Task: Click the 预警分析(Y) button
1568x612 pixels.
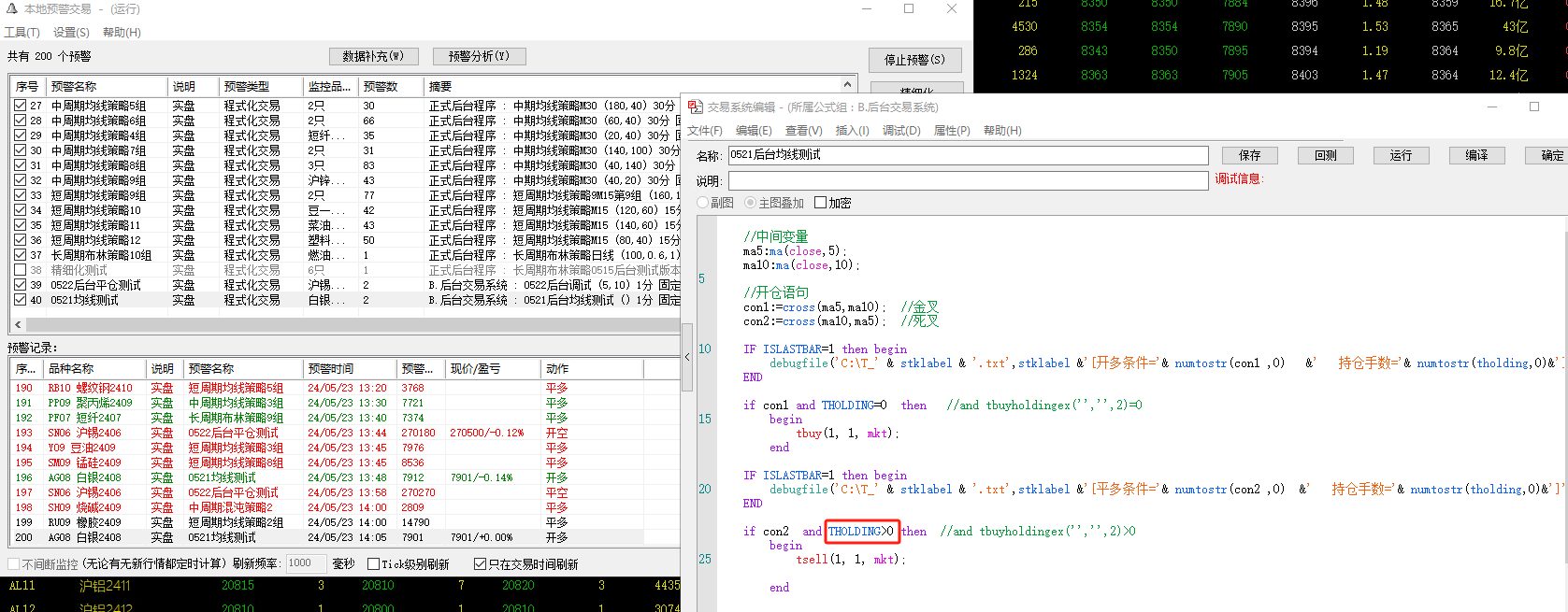Action: click(479, 56)
